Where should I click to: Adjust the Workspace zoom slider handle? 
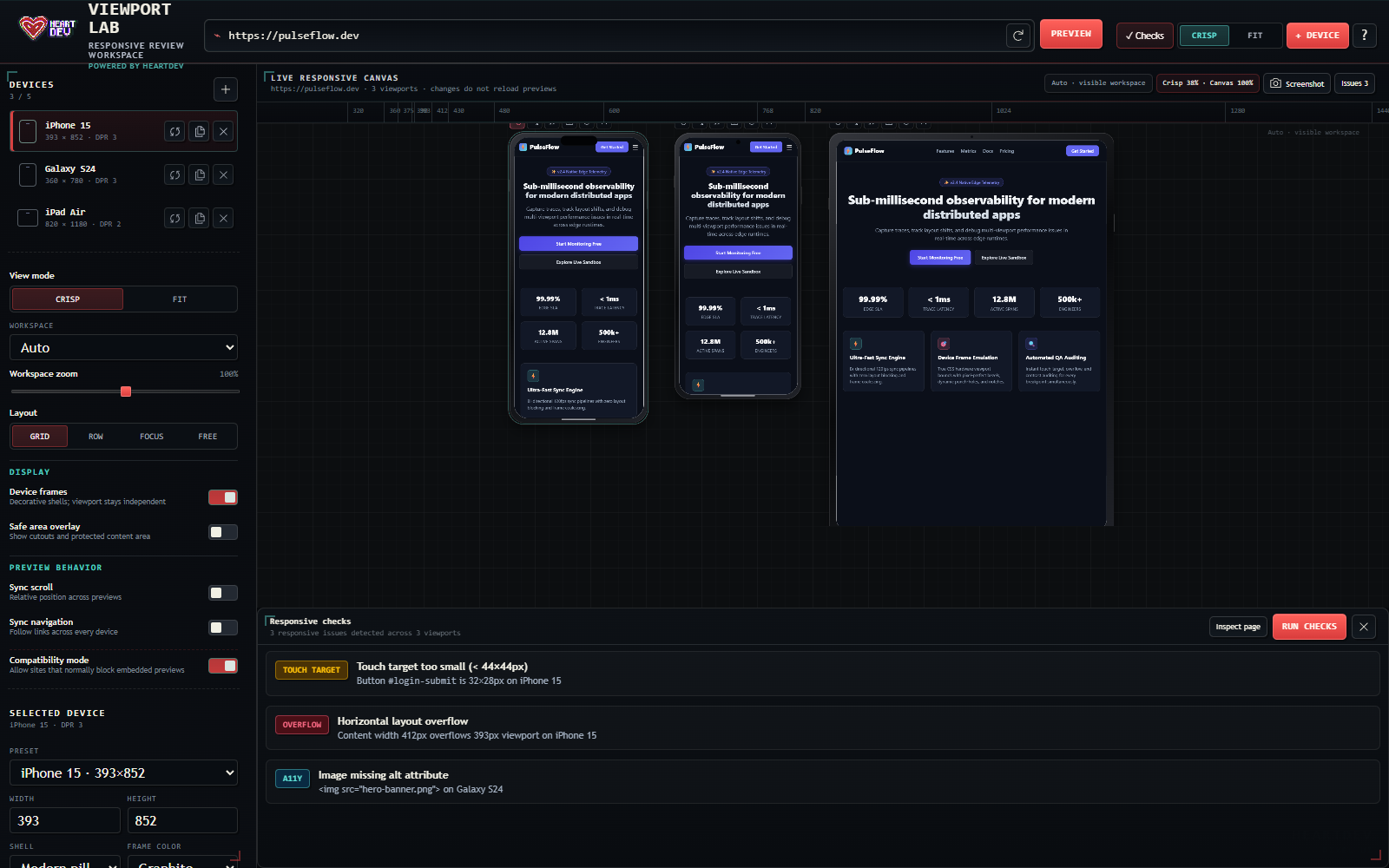(x=126, y=391)
